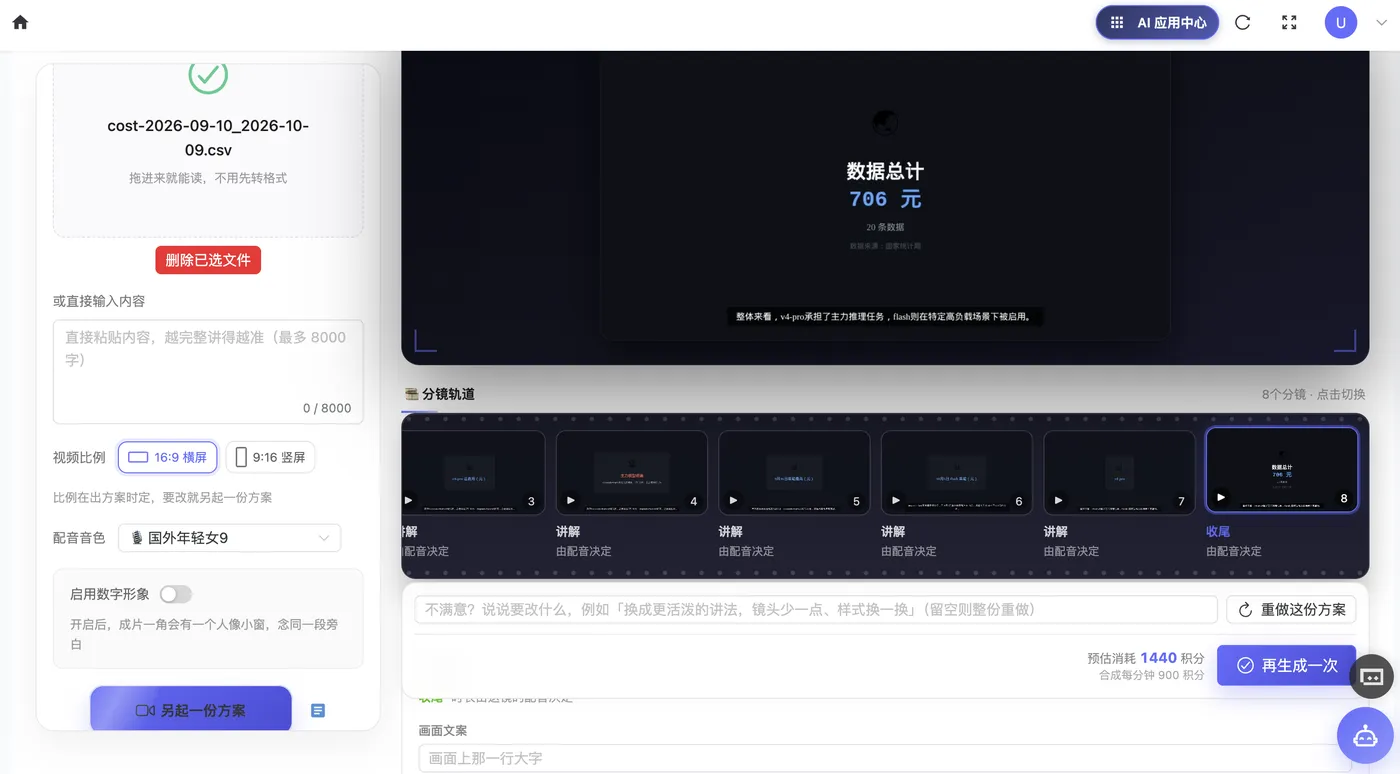Select 9:16 竖屏 video ratio
The height and width of the screenshot is (774, 1400).
(x=270, y=457)
